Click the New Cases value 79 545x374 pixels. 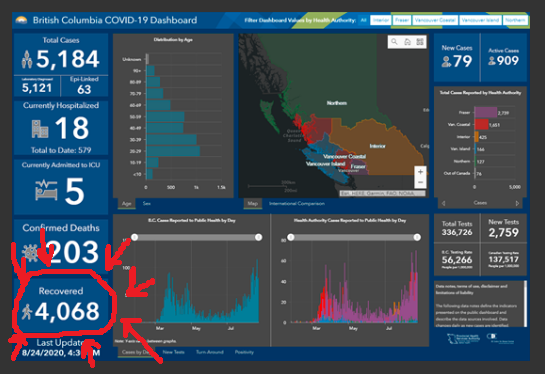[463, 62]
